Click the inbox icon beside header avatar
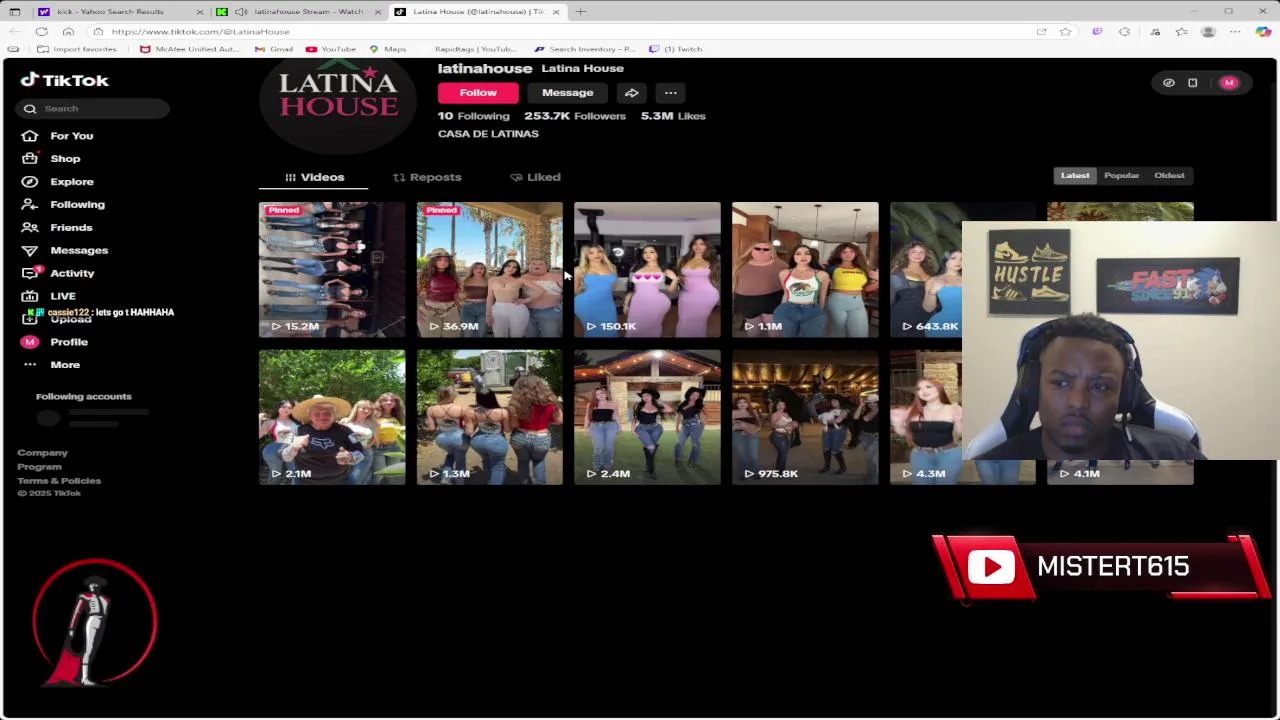Screen dimensions: 1280x720 (1192, 83)
